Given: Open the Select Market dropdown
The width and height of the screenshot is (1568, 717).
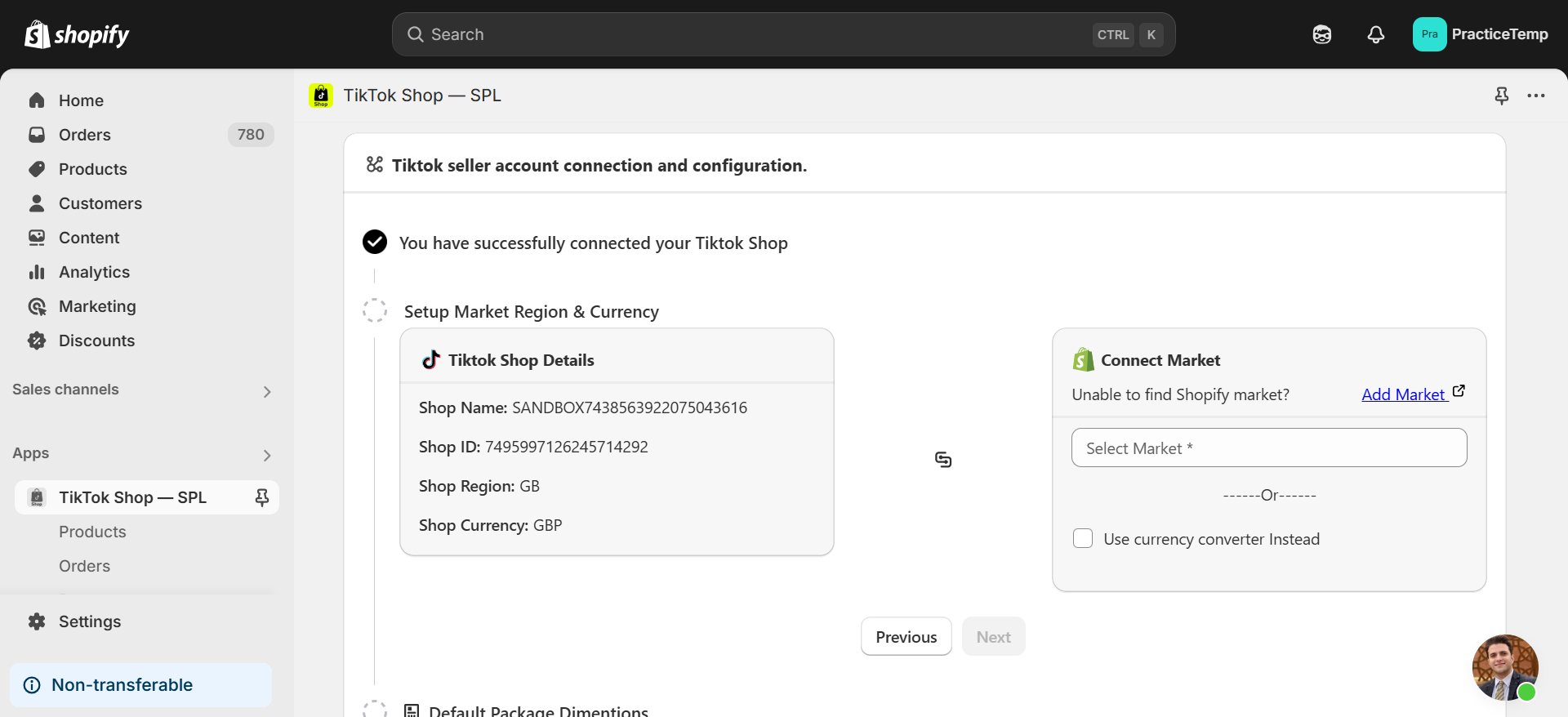Looking at the screenshot, I should coord(1268,448).
